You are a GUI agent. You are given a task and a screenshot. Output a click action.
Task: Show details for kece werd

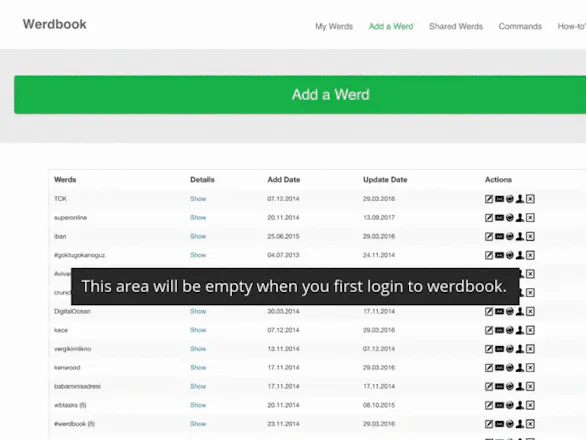[198, 330]
